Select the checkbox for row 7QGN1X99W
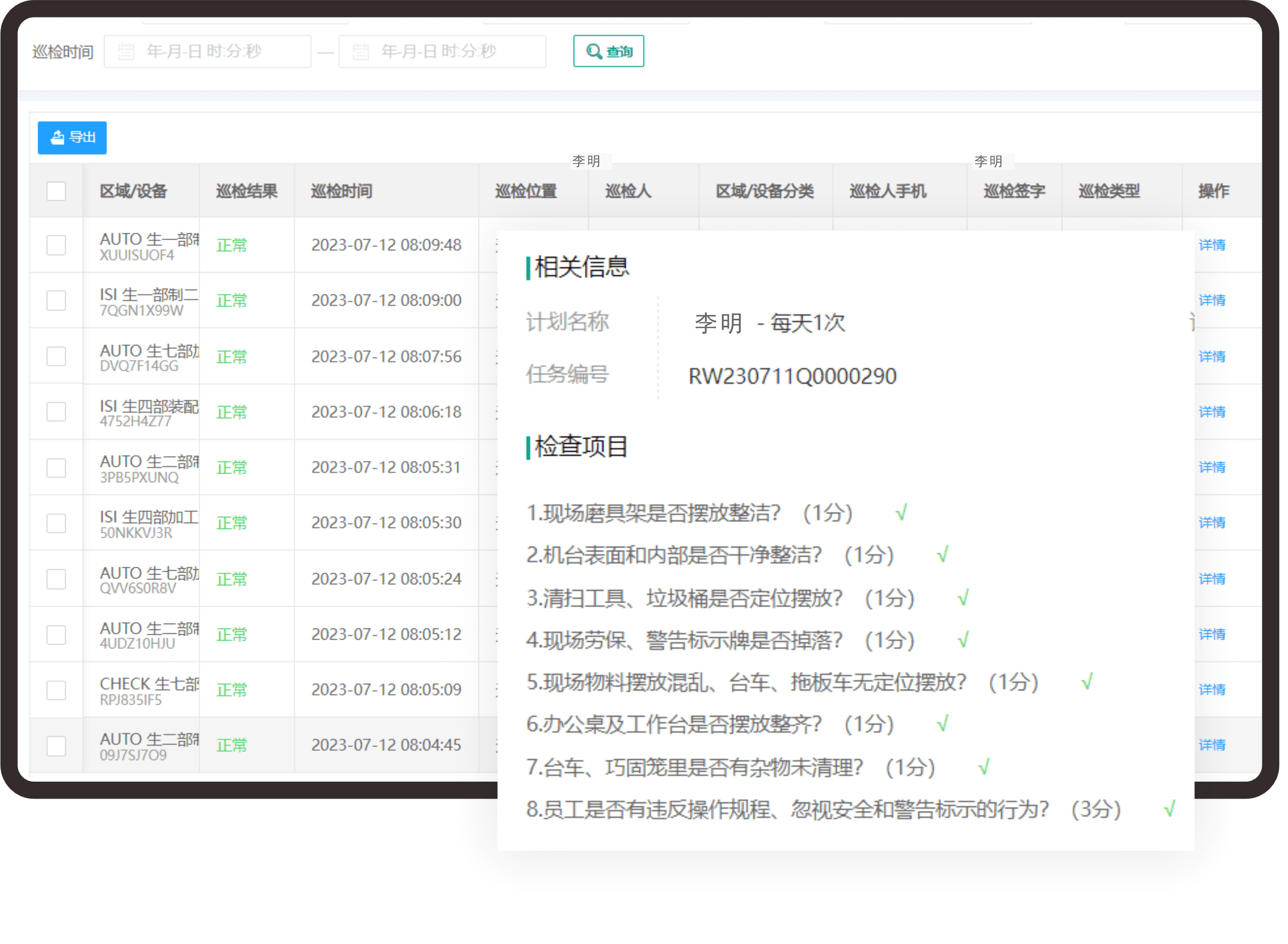Screen dimensions: 1288x944 pyautogui.click(x=56, y=300)
